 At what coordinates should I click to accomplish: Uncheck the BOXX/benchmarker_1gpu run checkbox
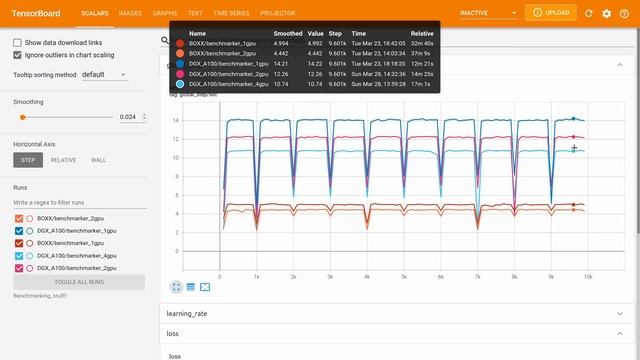(19, 243)
